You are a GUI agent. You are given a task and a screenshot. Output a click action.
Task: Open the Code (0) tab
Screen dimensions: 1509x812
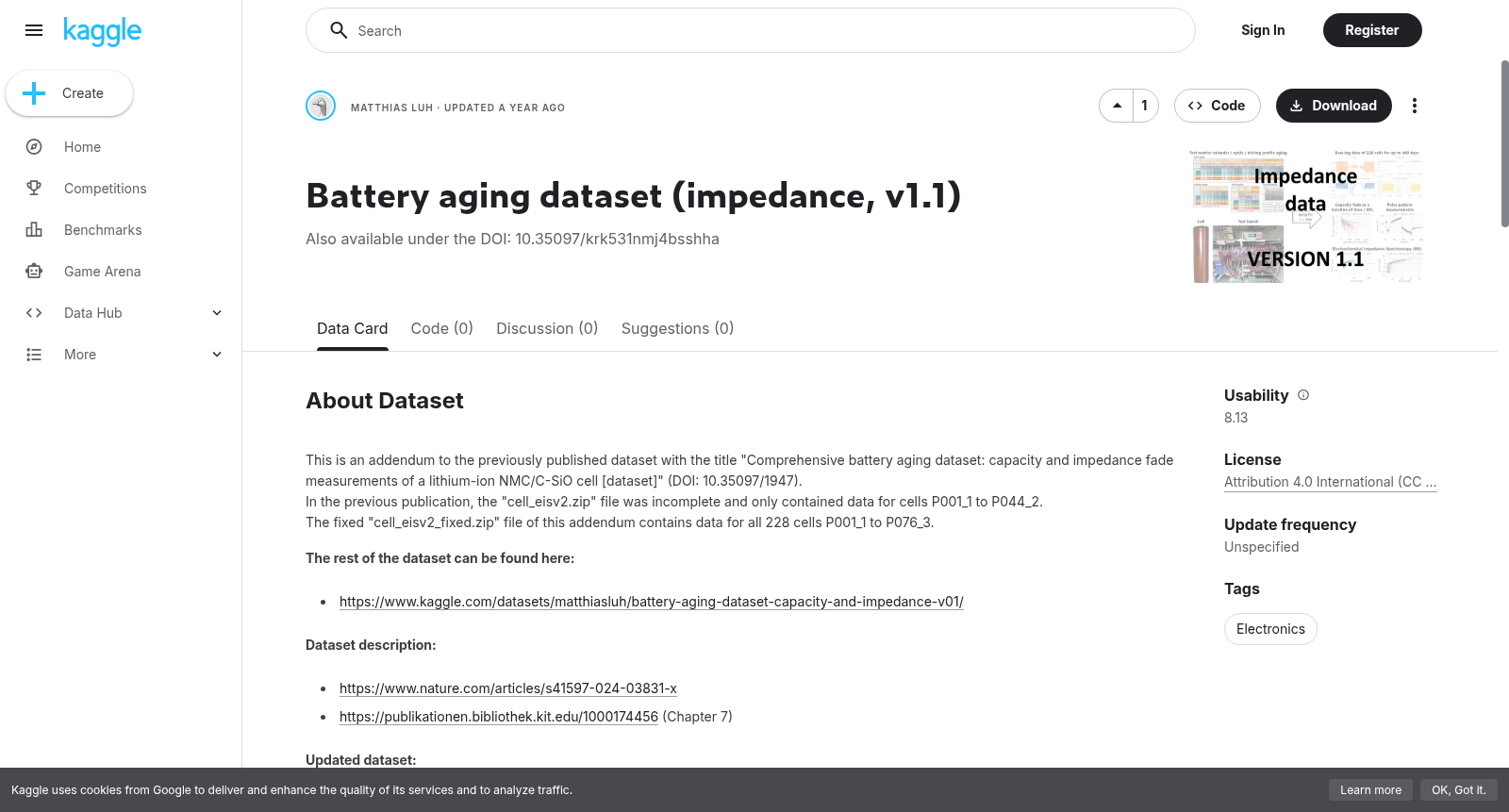click(441, 328)
